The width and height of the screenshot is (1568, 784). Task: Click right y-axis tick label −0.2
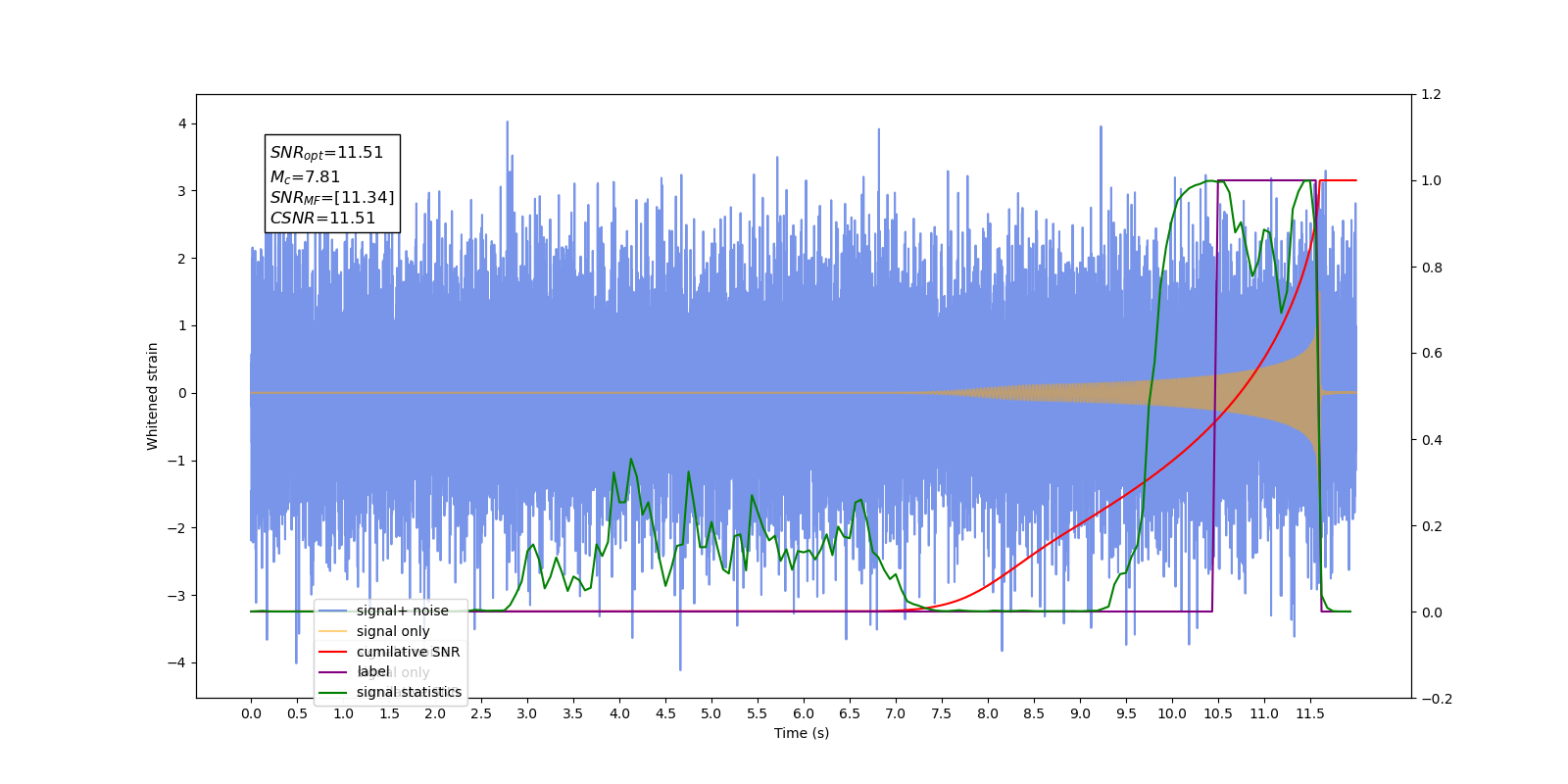pos(1437,699)
